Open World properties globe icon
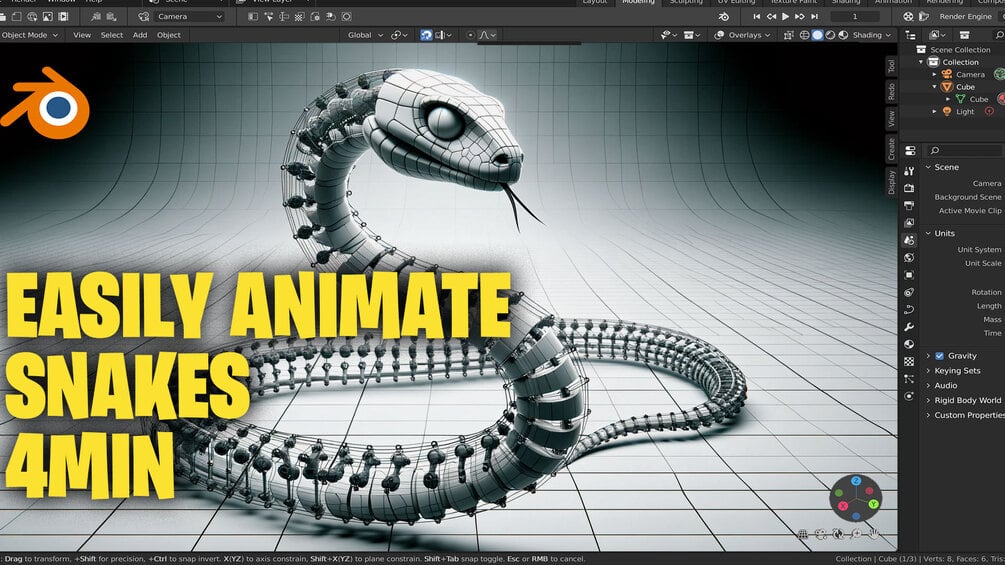Image resolution: width=1005 pixels, height=565 pixels. point(909,258)
